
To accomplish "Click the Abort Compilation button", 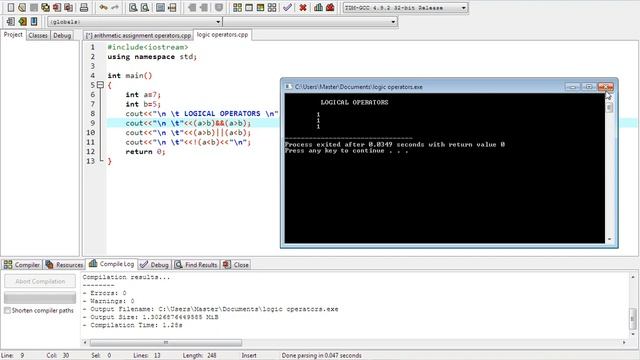I will point(40,281).
